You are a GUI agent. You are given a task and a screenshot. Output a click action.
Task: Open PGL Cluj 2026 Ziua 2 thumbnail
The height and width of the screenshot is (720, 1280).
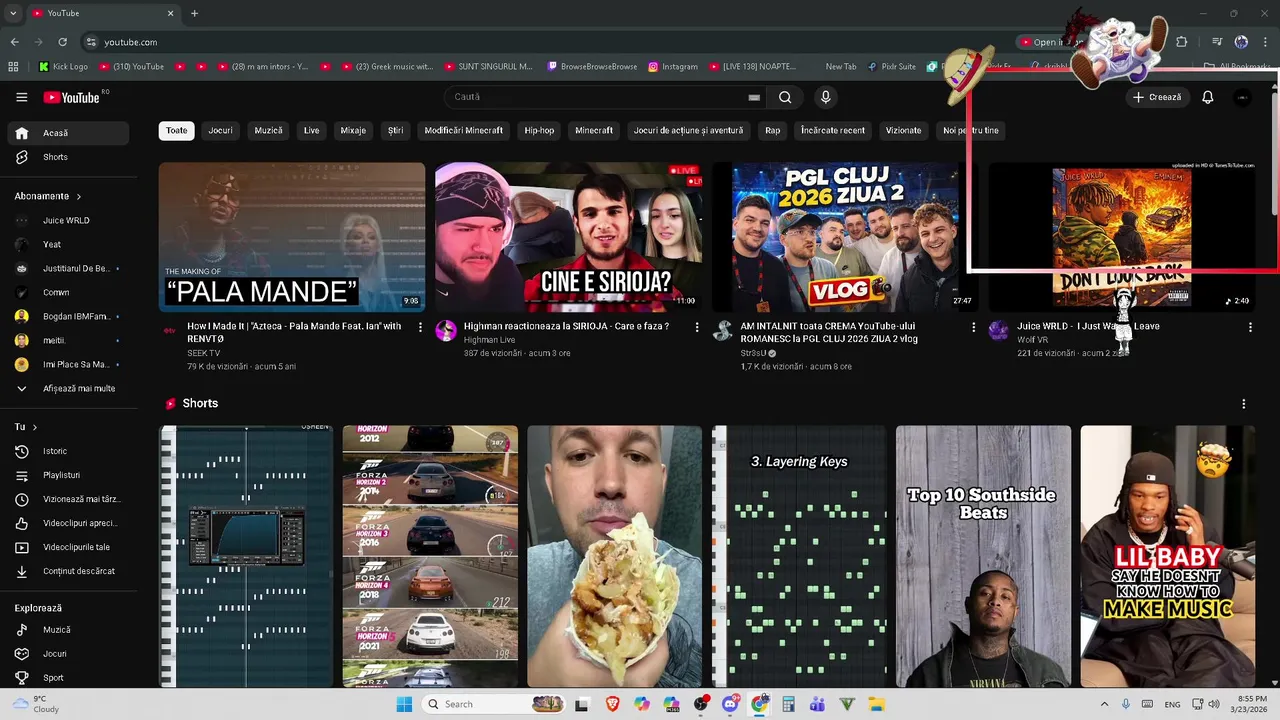pyautogui.click(x=845, y=237)
